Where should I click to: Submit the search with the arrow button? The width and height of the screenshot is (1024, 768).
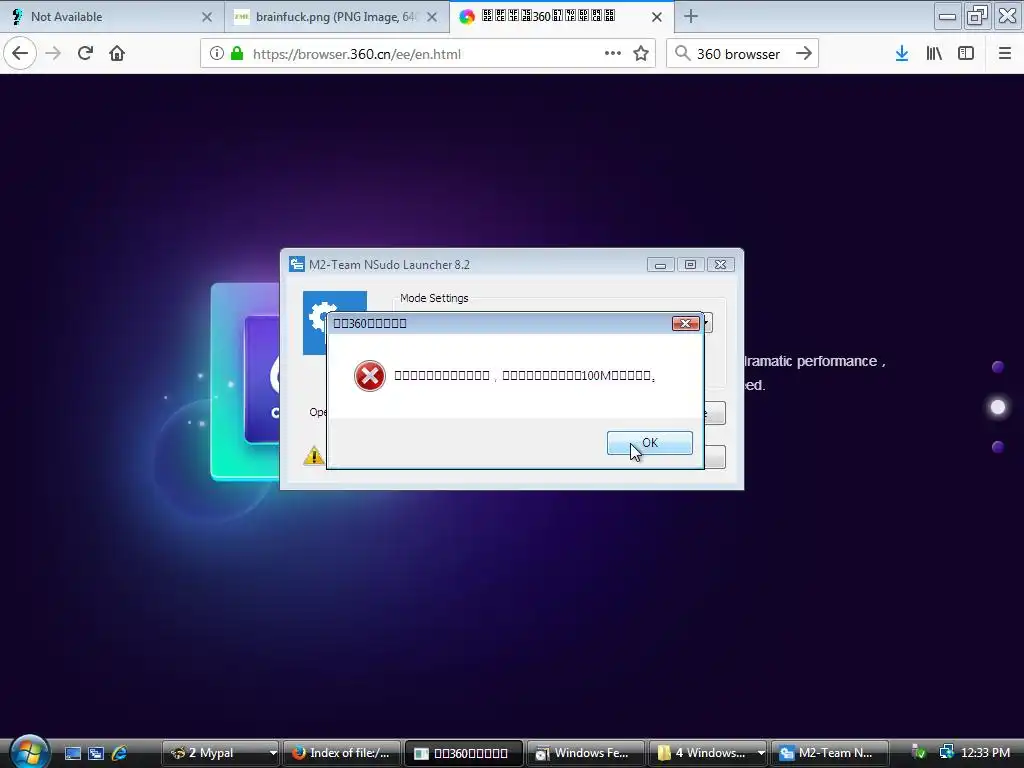tap(804, 54)
